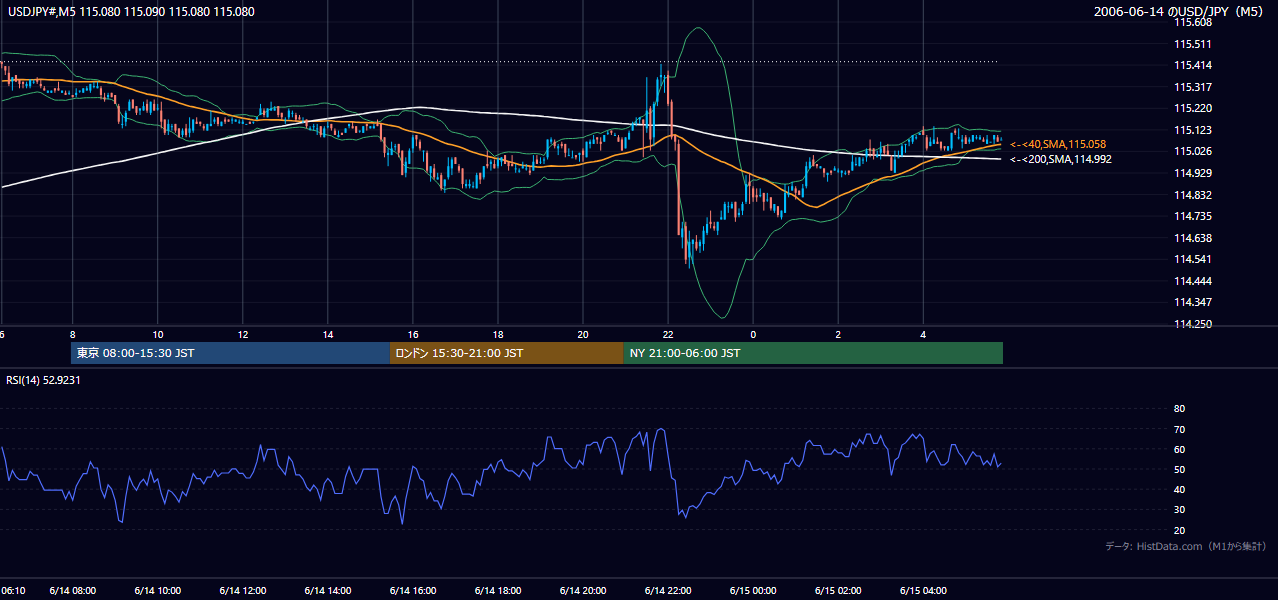Click the NY 21:00-06:00 JST session bar
The width and height of the screenshot is (1278, 600).
coord(813,353)
